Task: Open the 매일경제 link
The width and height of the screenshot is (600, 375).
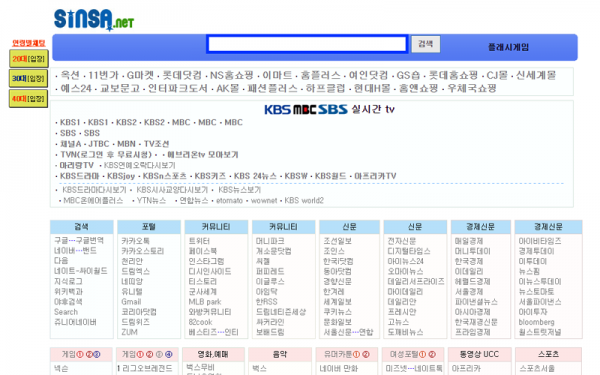Action: (x=469, y=241)
